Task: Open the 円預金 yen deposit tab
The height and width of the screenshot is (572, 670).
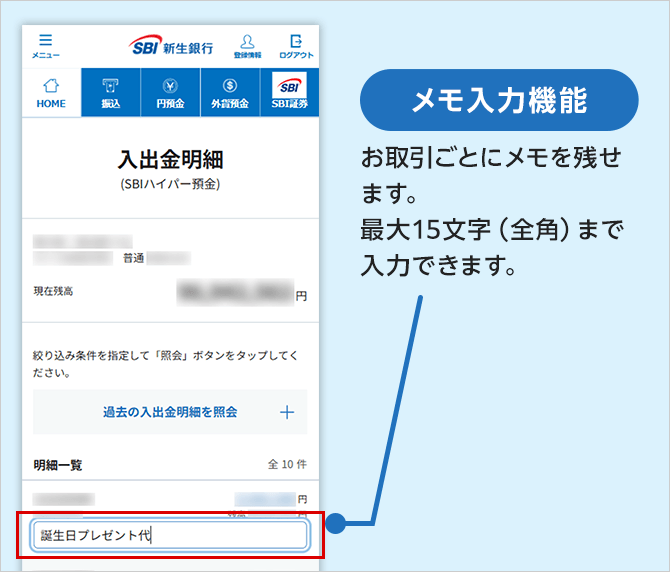Action: (170, 92)
